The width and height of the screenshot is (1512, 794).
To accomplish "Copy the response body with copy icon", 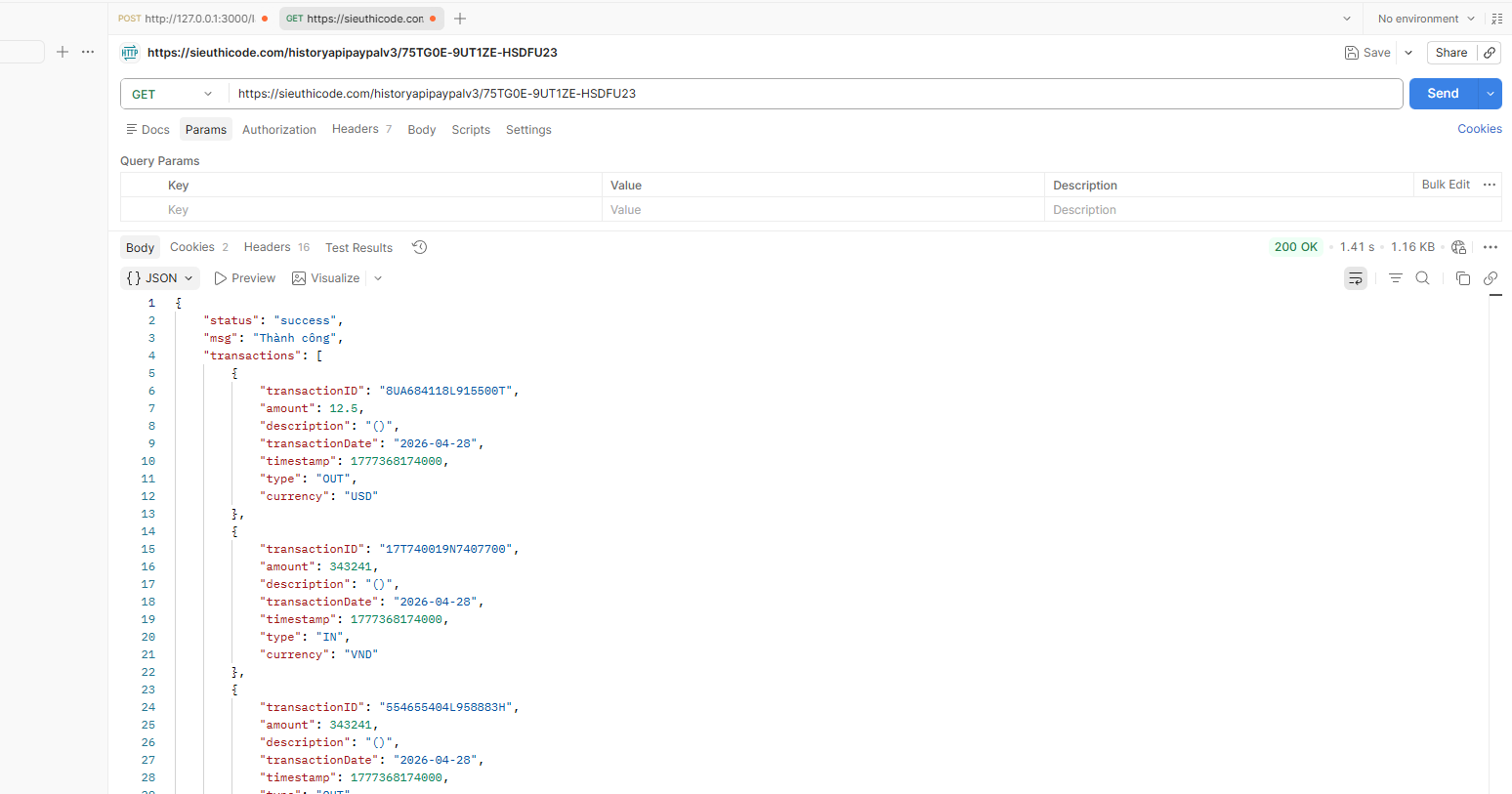I will [1463, 278].
